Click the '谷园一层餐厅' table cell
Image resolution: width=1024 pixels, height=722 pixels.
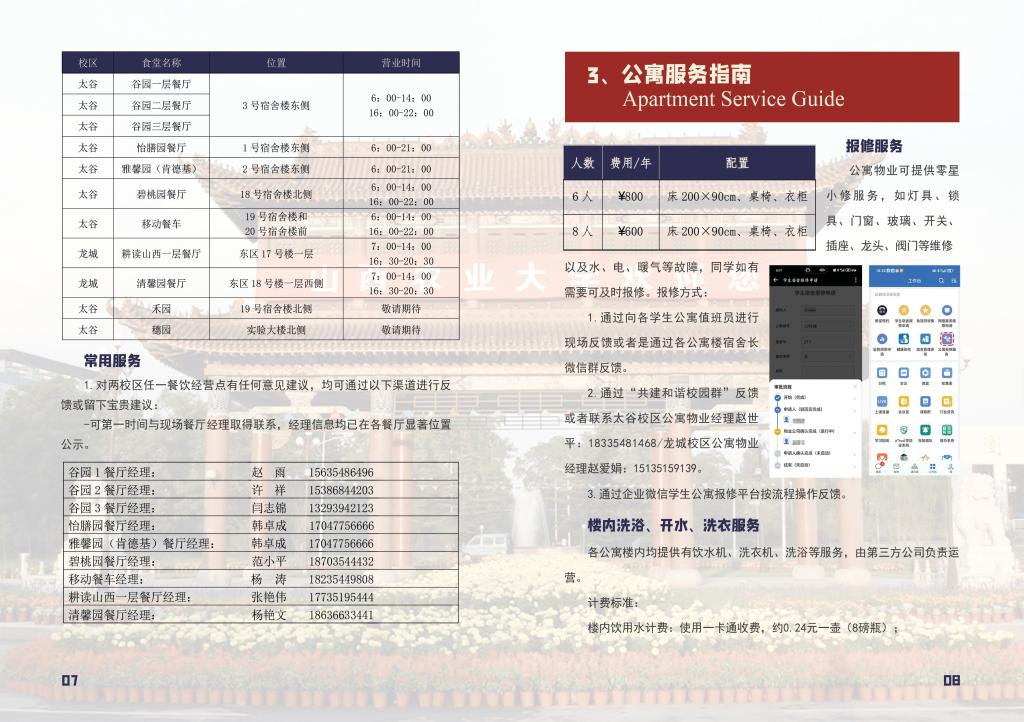(x=161, y=84)
